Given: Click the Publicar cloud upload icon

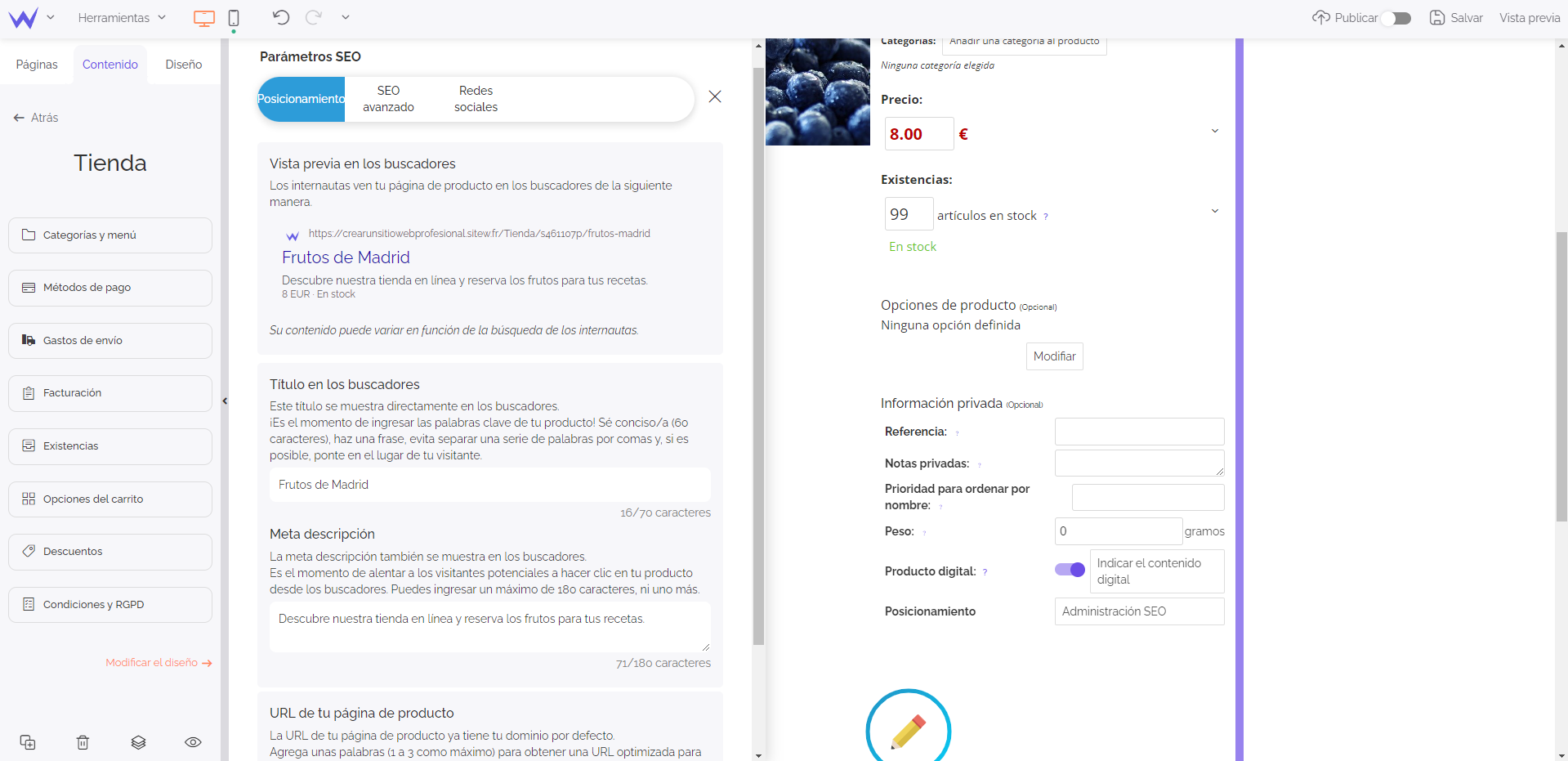Looking at the screenshot, I should click(1320, 17).
